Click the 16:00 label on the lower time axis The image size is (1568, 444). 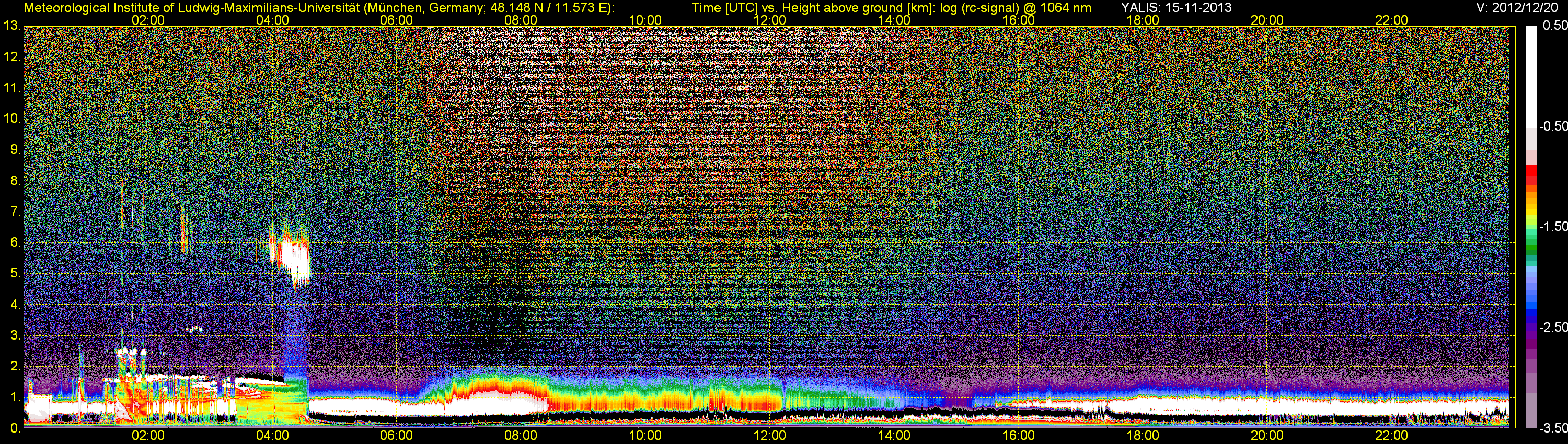[1018, 436]
